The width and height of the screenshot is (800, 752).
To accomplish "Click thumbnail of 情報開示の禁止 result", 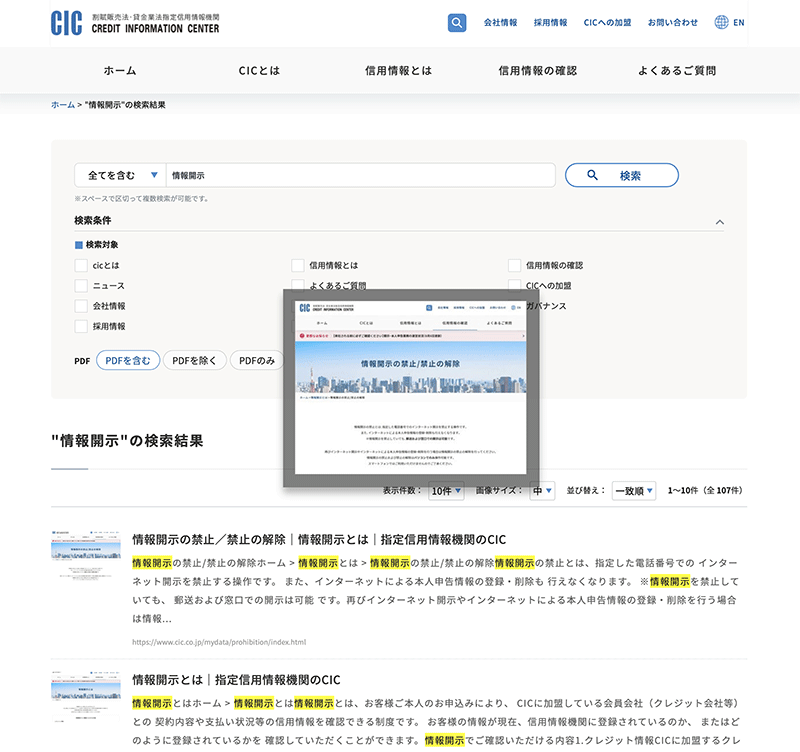I will (x=86, y=555).
